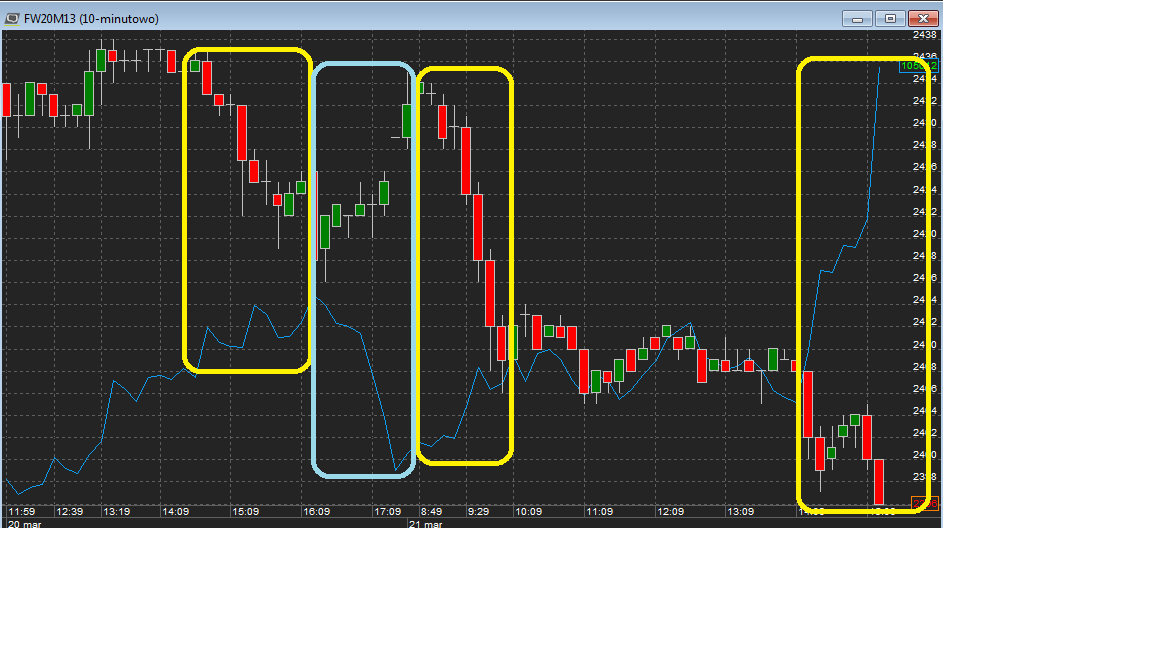Screen dimensions: 1152x648
Task: Click the 12:39 time axis label
Action: (70, 511)
